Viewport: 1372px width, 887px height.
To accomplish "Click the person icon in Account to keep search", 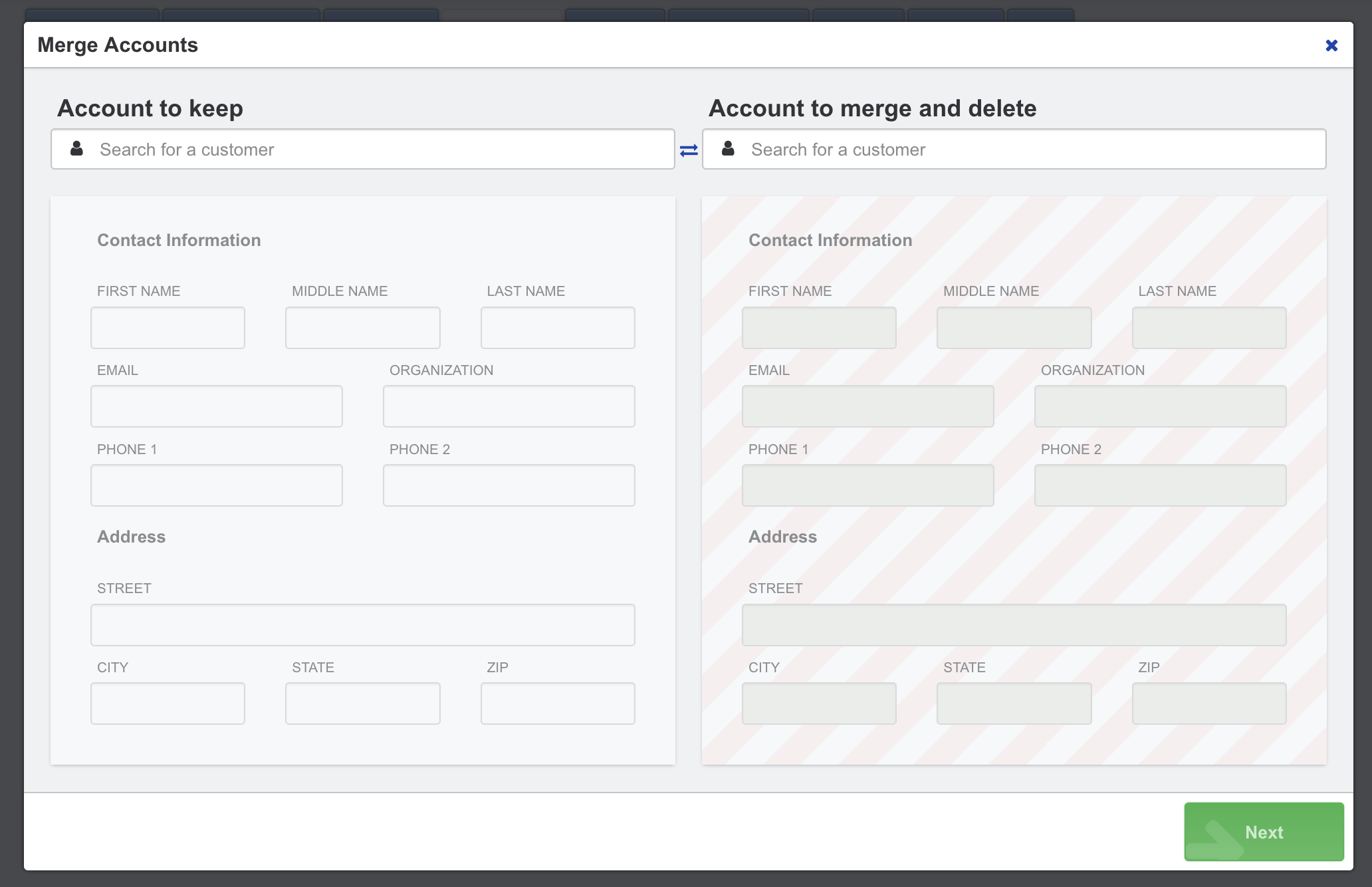I will coord(77,148).
